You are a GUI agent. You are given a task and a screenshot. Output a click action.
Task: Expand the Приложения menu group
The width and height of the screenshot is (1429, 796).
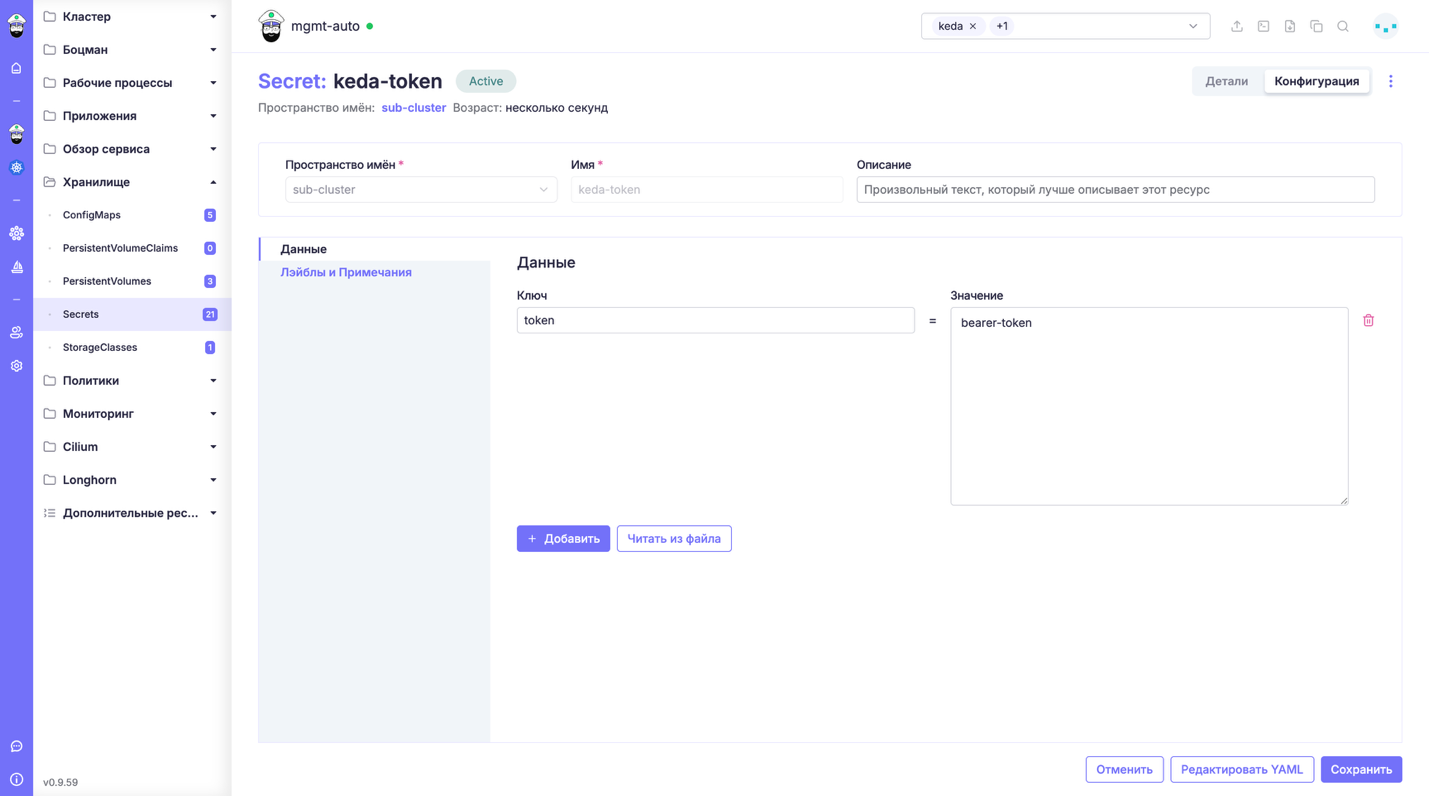[x=132, y=116]
